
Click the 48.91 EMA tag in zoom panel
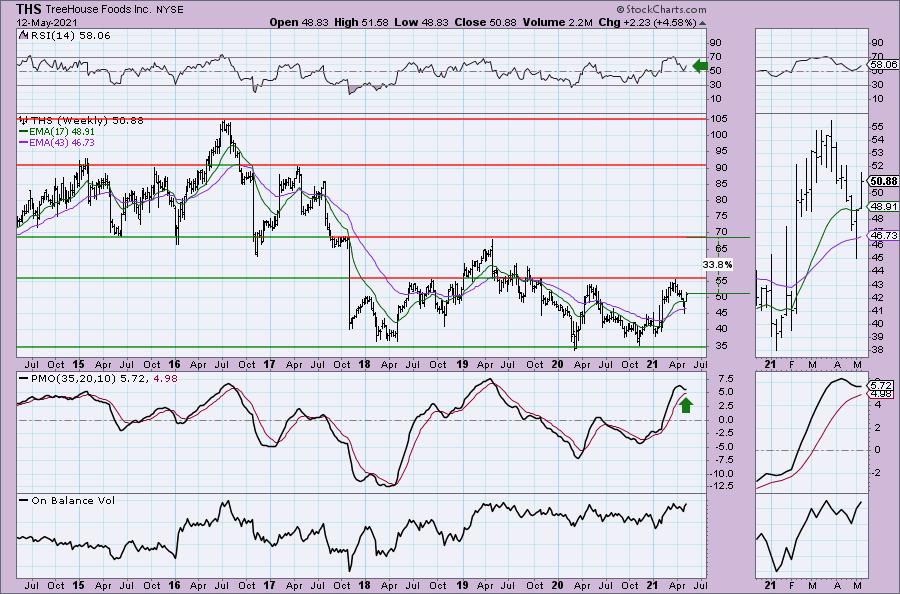[885, 207]
